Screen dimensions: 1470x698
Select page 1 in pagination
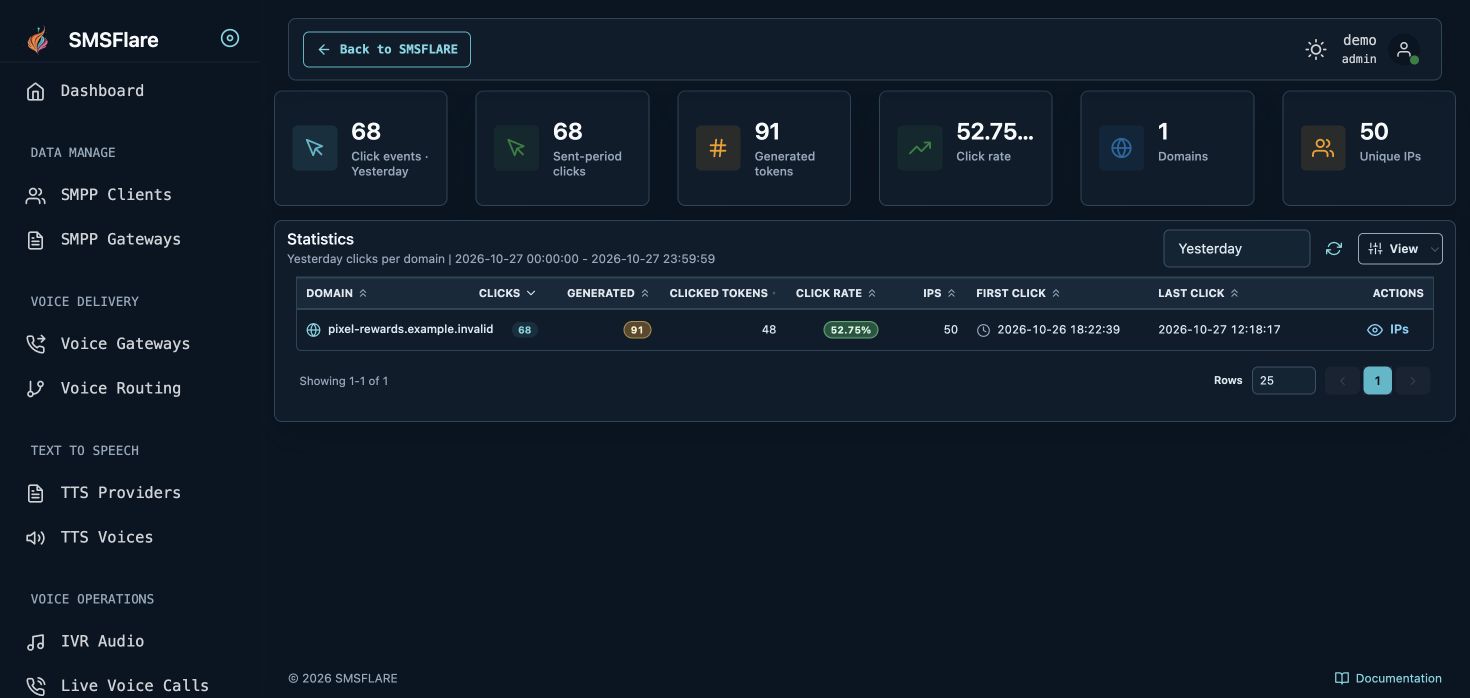coord(1377,381)
